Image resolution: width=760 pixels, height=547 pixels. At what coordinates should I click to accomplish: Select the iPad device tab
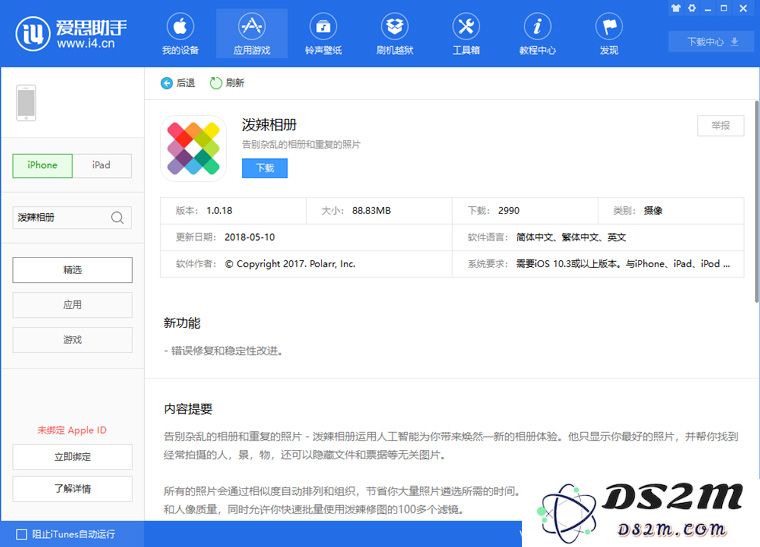point(102,166)
